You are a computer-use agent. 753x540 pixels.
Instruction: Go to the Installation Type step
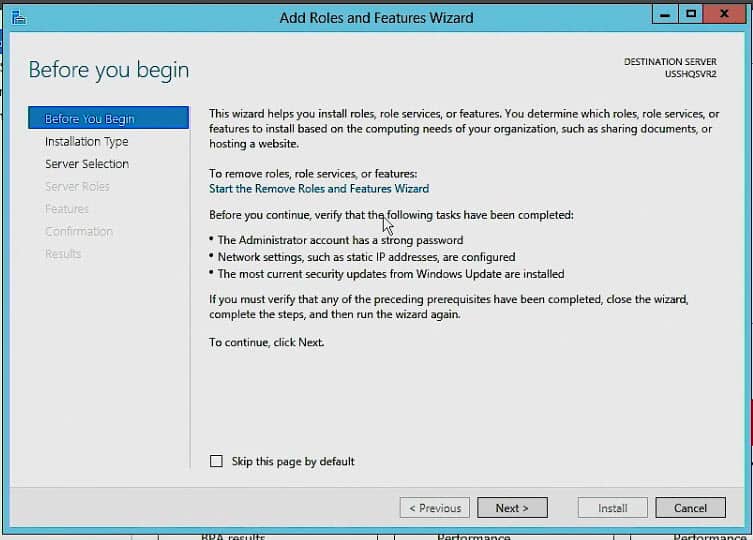86,142
